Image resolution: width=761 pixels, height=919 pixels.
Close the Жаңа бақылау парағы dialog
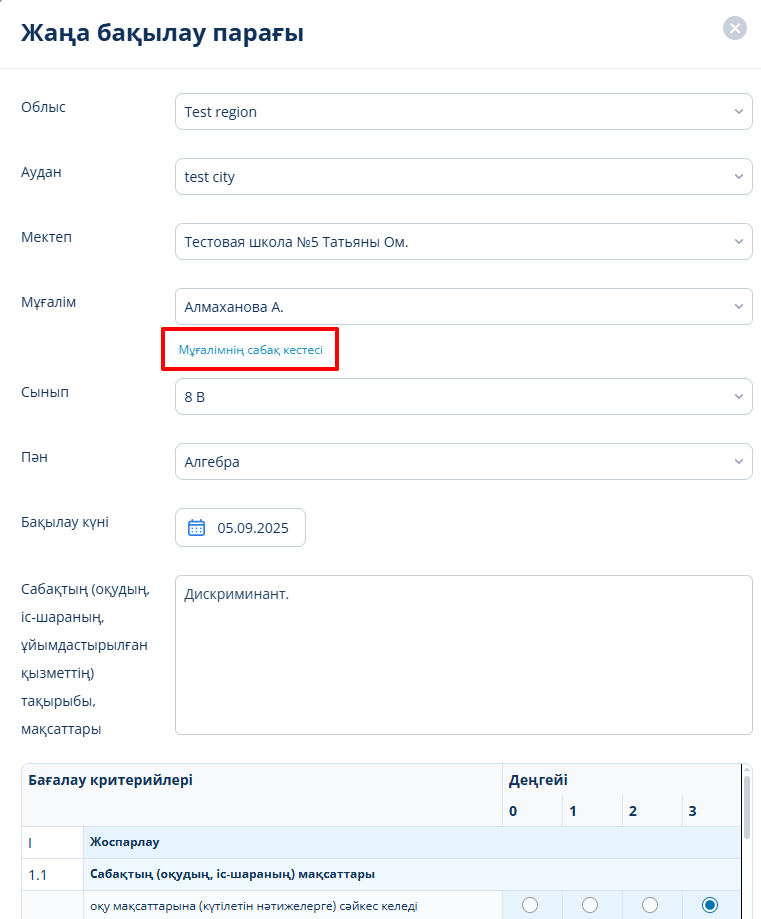click(735, 28)
